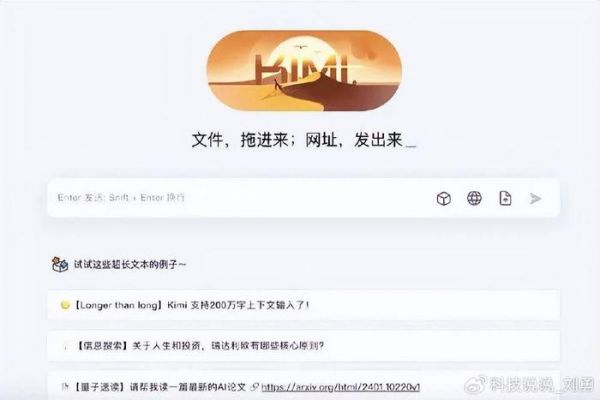The image size is (600, 400).
Task: Click the file upload document icon
Action: (505, 198)
